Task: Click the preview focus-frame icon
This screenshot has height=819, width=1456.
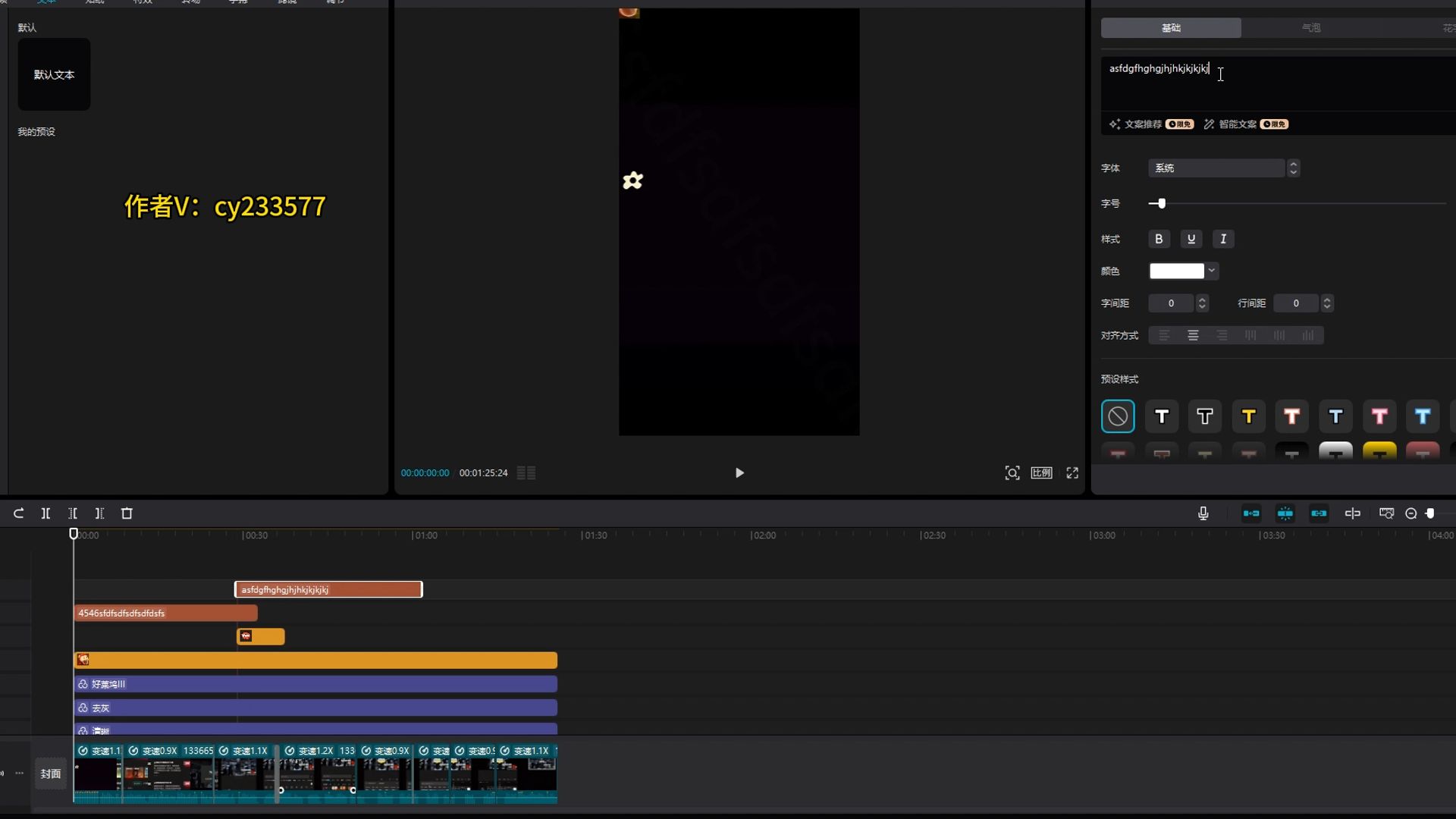Action: click(1012, 472)
